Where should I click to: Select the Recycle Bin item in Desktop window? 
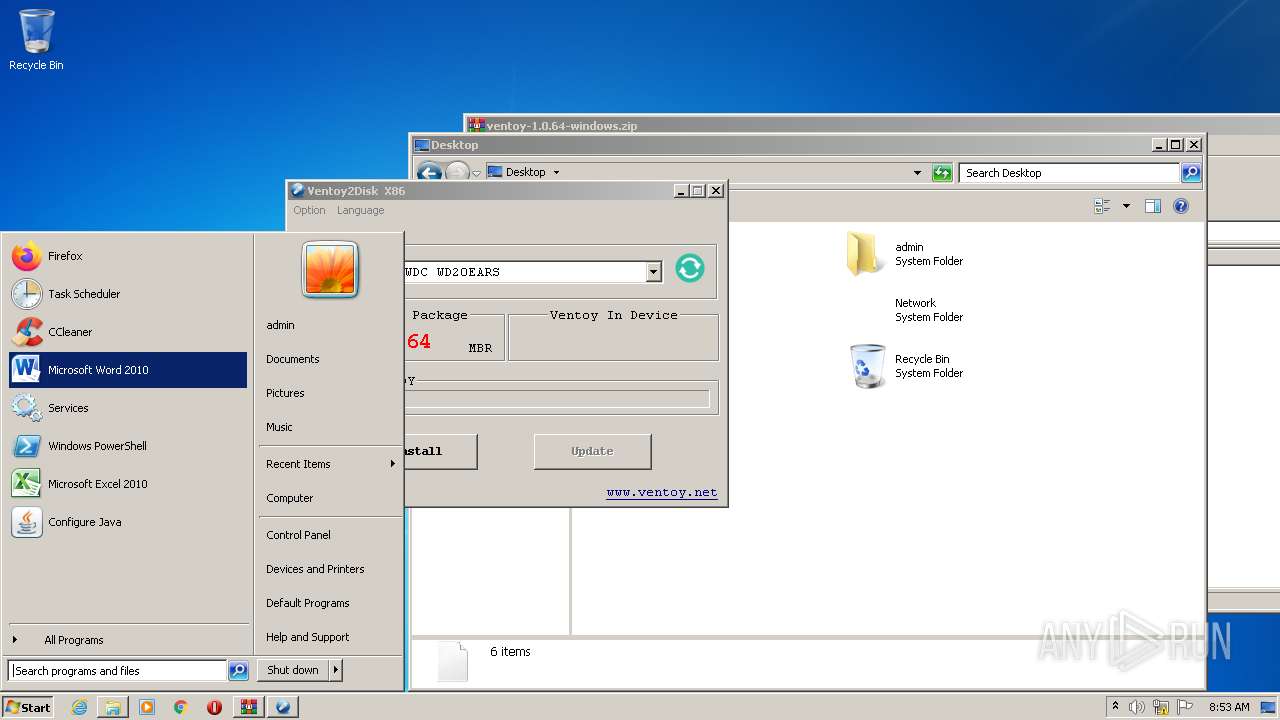coord(905,366)
